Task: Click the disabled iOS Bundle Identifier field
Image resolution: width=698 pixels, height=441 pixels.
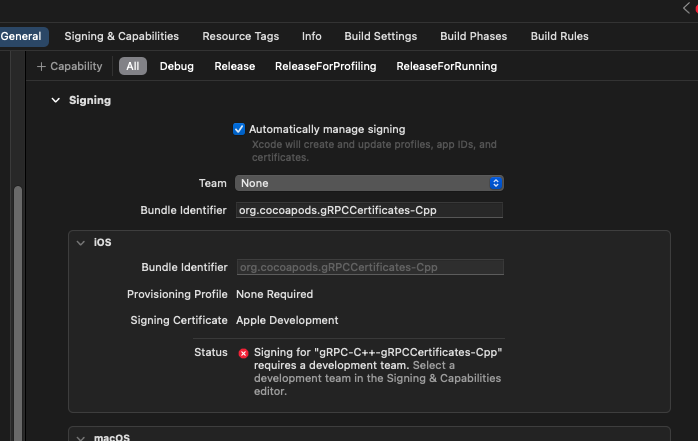Action: pyautogui.click(x=370, y=267)
